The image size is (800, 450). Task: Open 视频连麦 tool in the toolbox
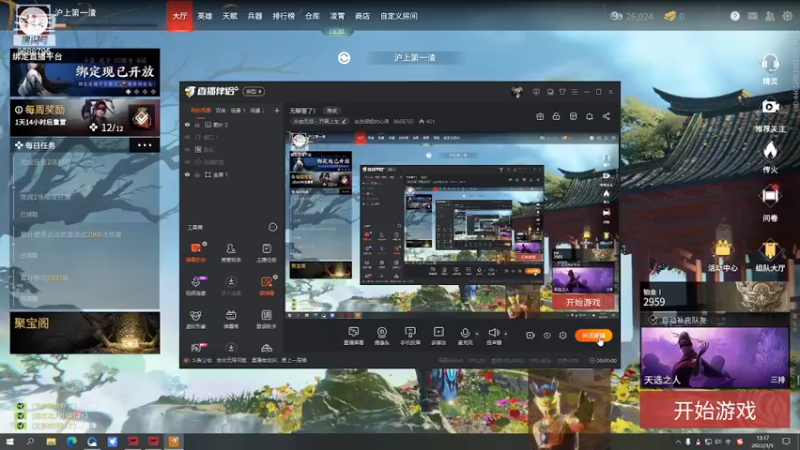pyautogui.click(x=196, y=285)
